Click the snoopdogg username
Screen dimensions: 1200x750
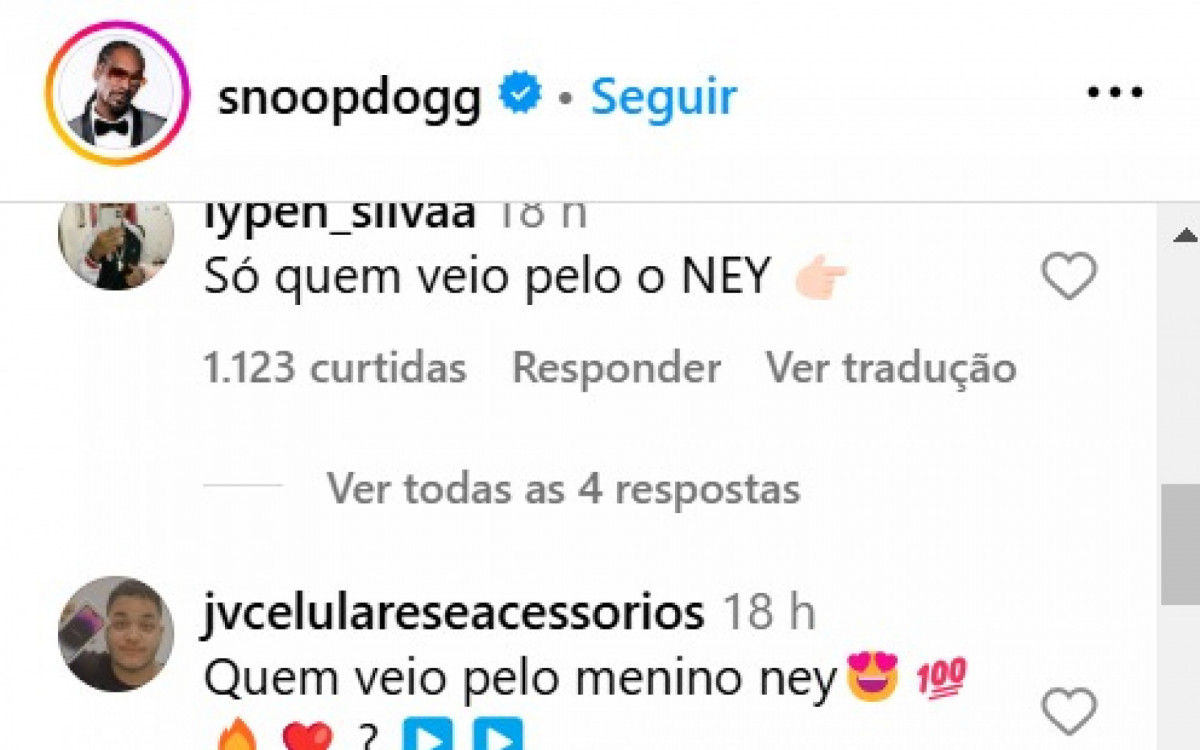click(x=350, y=96)
